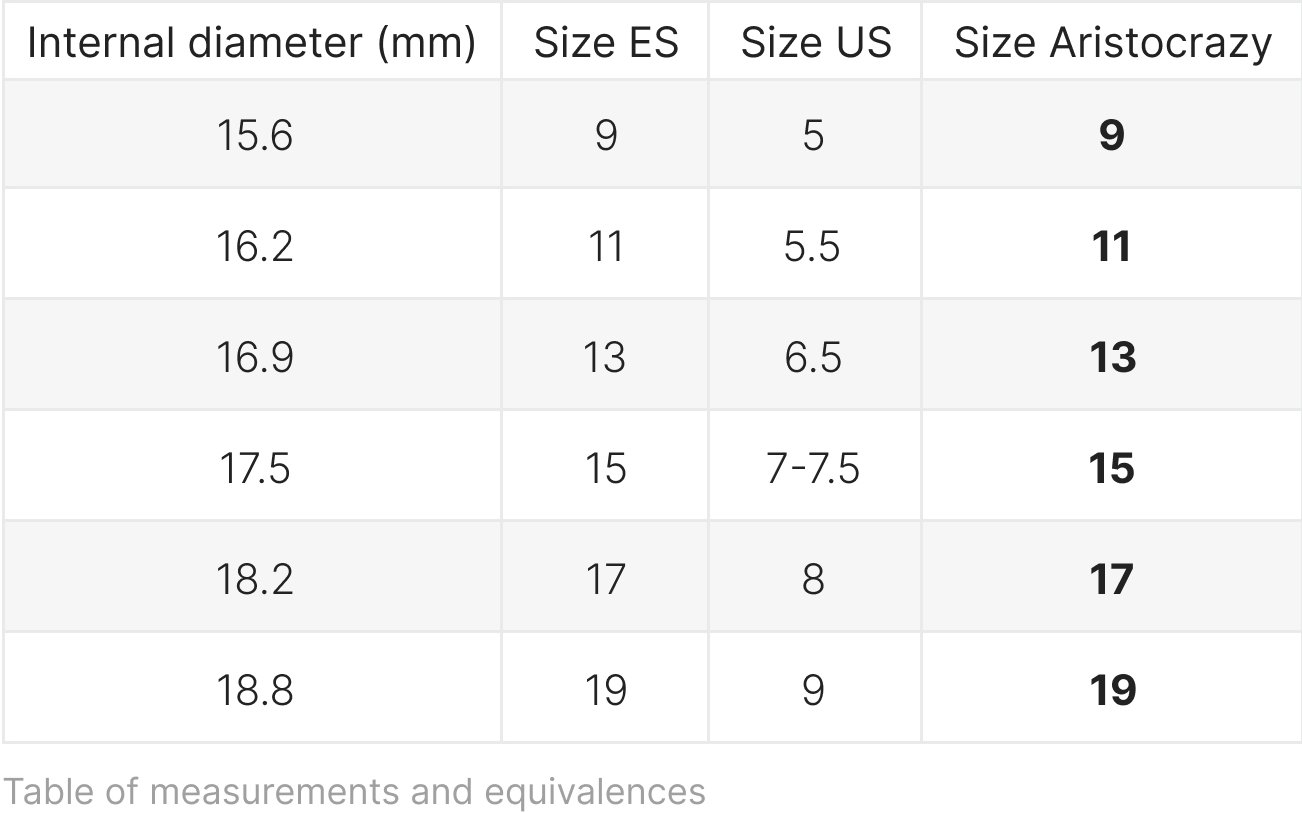Select the Size Aristocrazy column header
The width and height of the screenshot is (1302, 813).
tap(1112, 41)
